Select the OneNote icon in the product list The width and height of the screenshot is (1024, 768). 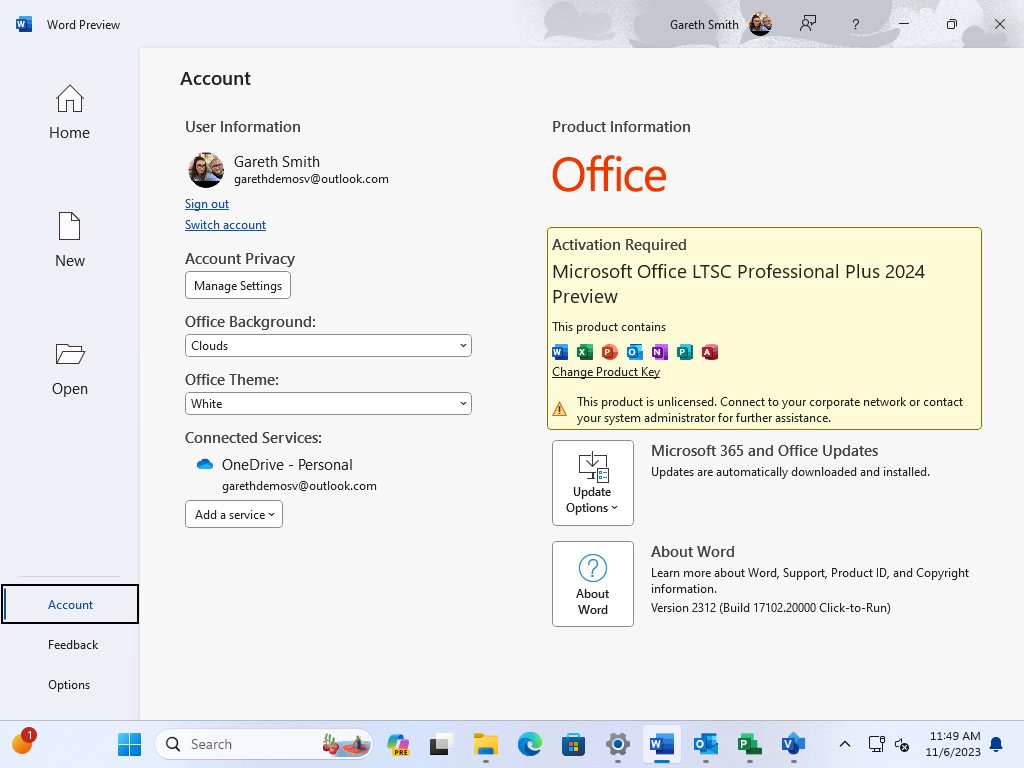(659, 352)
